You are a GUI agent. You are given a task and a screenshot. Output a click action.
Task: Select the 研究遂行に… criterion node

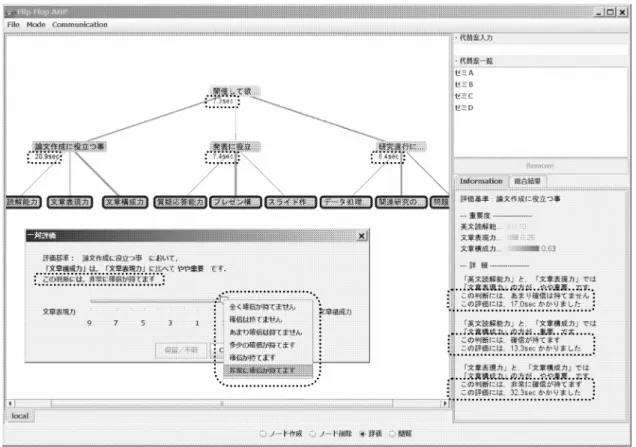pos(401,146)
